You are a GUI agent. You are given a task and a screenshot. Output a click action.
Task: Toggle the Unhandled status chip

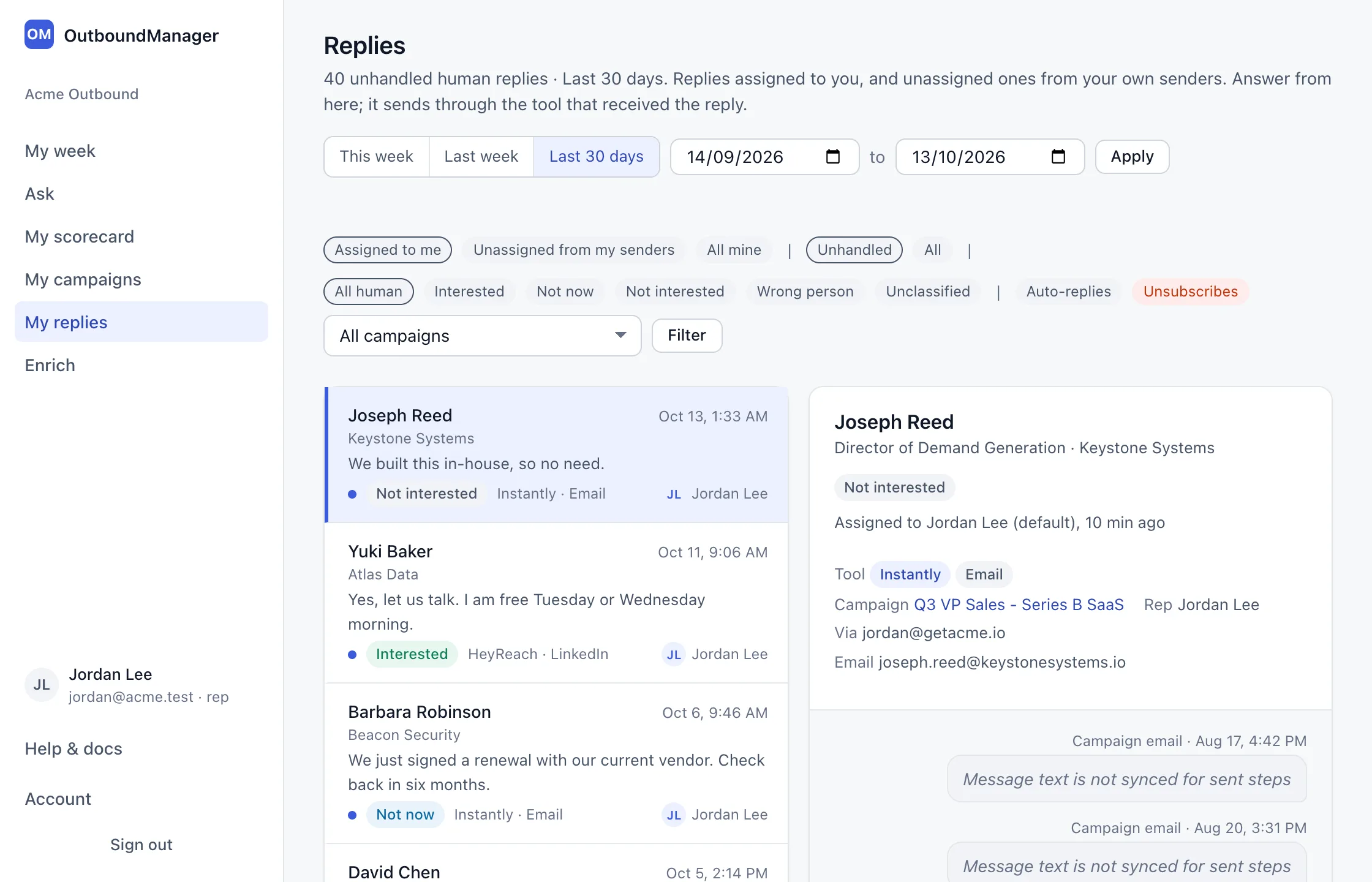point(854,250)
